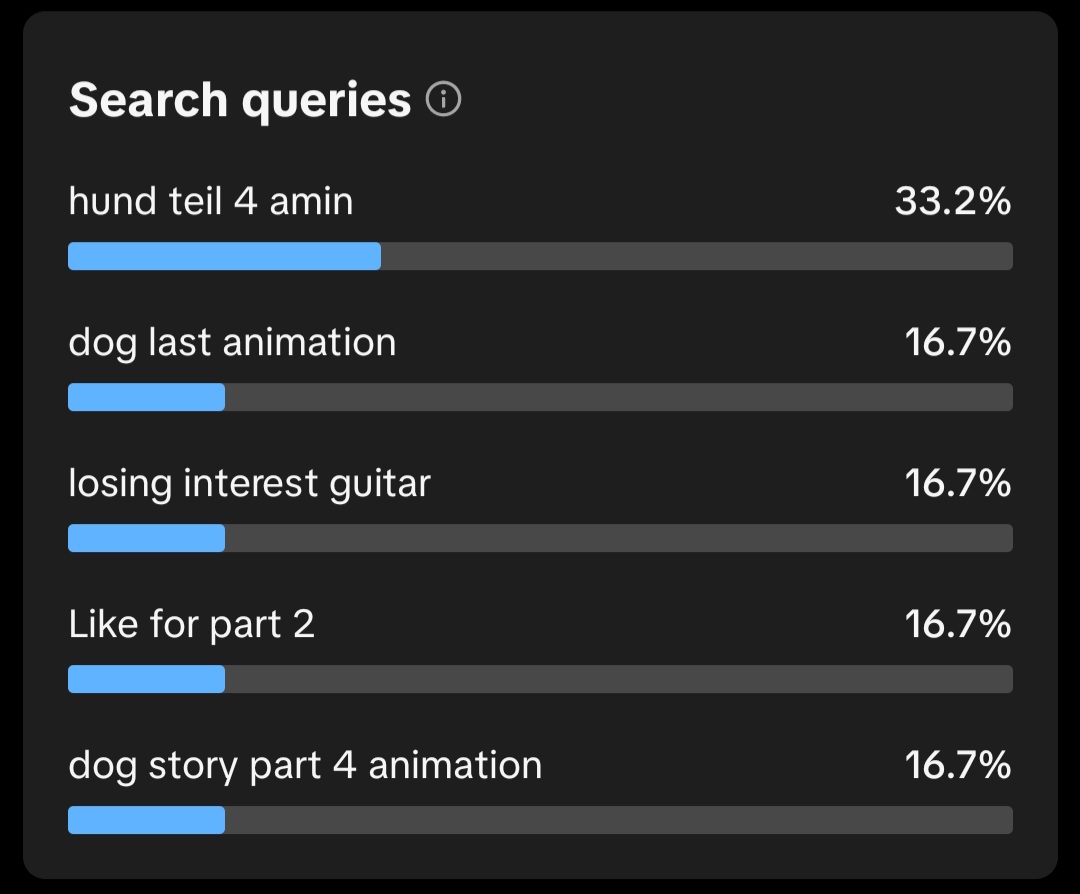Choose the "Like for part 2" query
The height and width of the screenshot is (894, 1080).
pyautogui.click(x=192, y=625)
